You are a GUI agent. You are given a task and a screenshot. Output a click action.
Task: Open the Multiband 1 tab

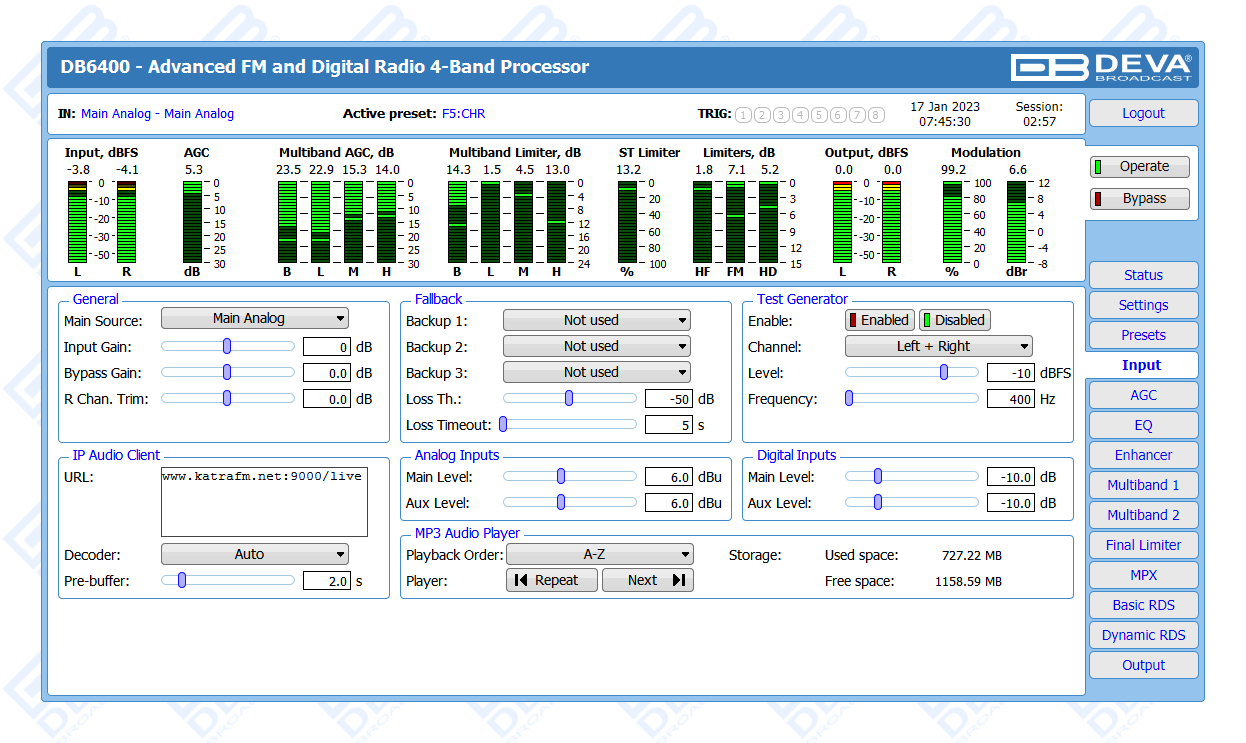click(x=1143, y=485)
